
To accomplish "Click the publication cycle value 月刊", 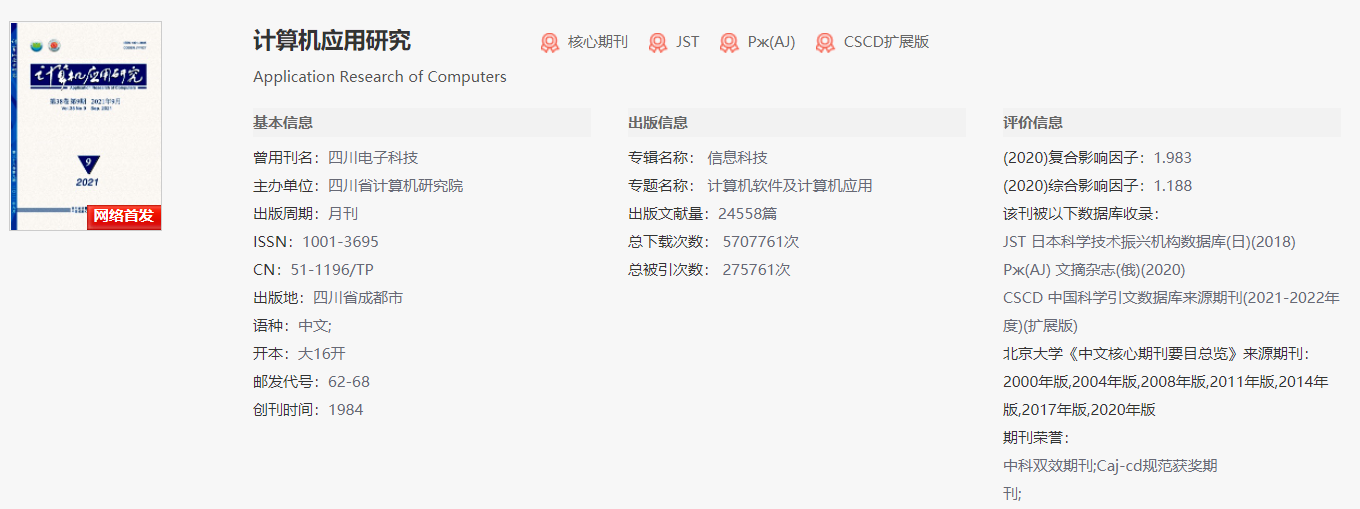I will [343, 214].
